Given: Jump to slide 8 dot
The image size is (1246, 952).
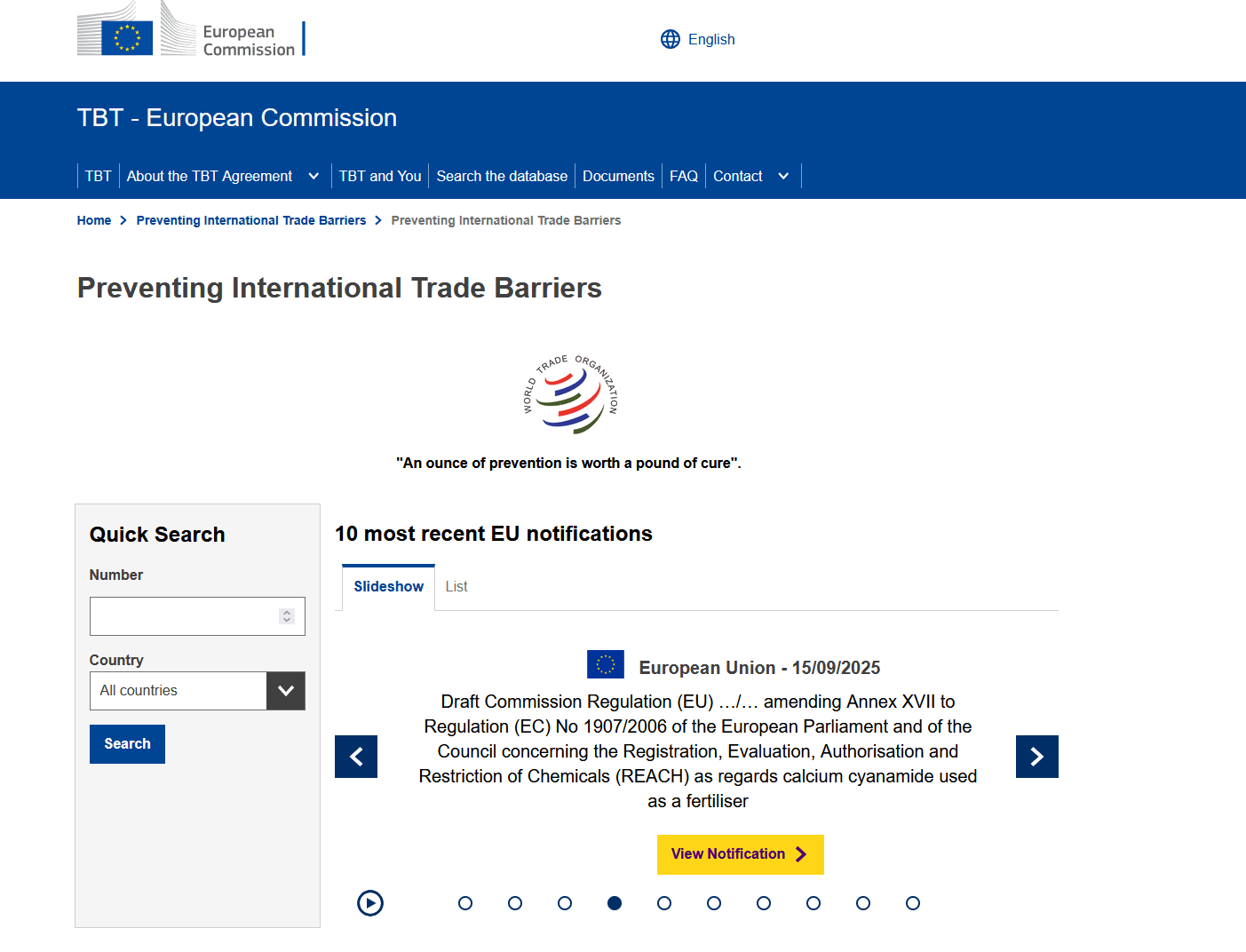Looking at the screenshot, I should pos(813,903).
